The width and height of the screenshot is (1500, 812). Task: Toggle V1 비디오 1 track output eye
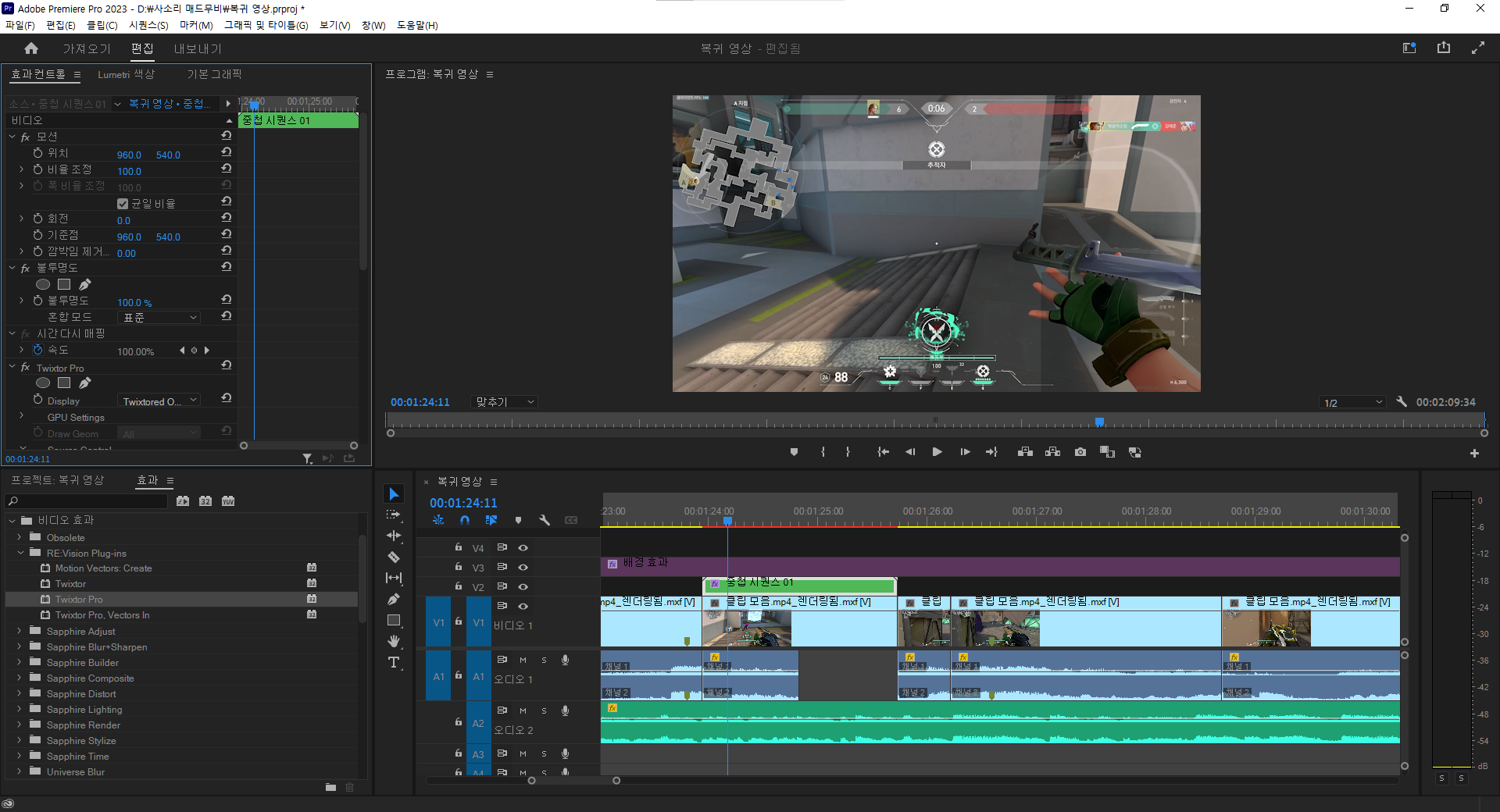[523, 607]
